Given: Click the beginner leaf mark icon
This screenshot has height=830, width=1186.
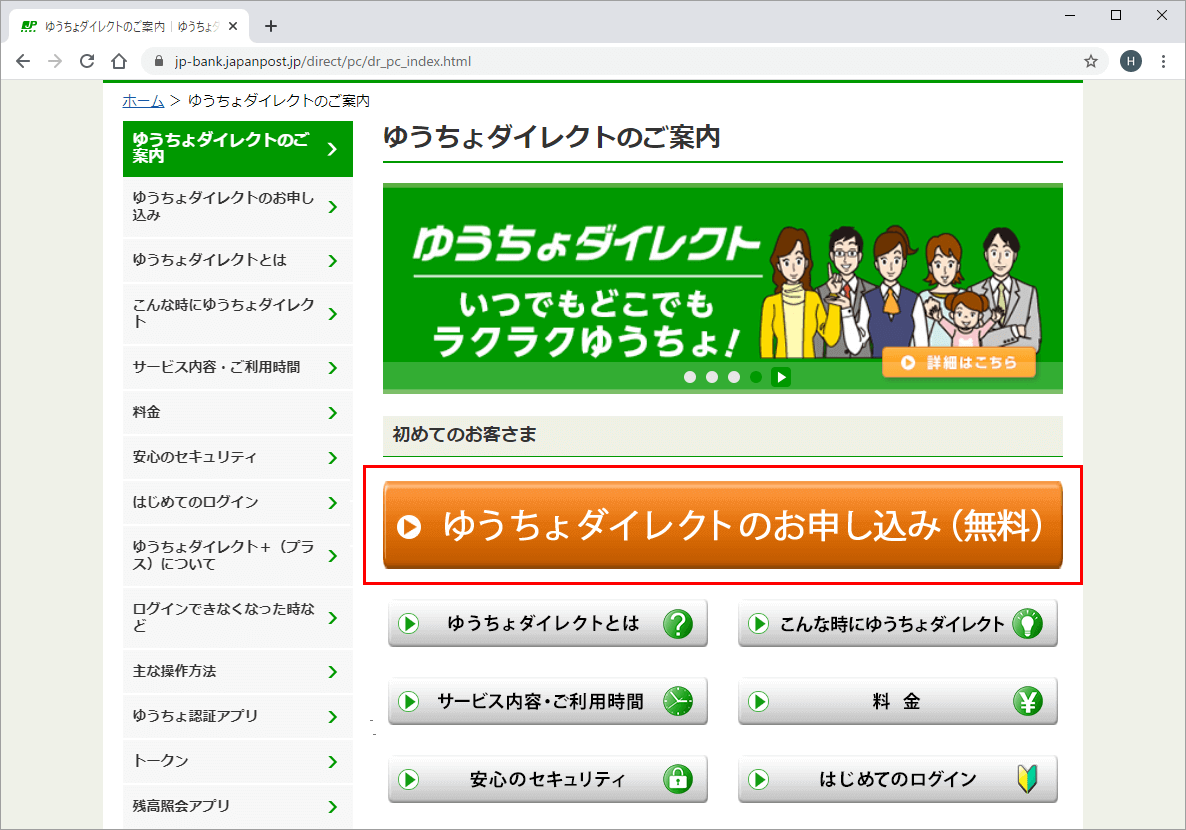Looking at the screenshot, I should [x=1028, y=779].
